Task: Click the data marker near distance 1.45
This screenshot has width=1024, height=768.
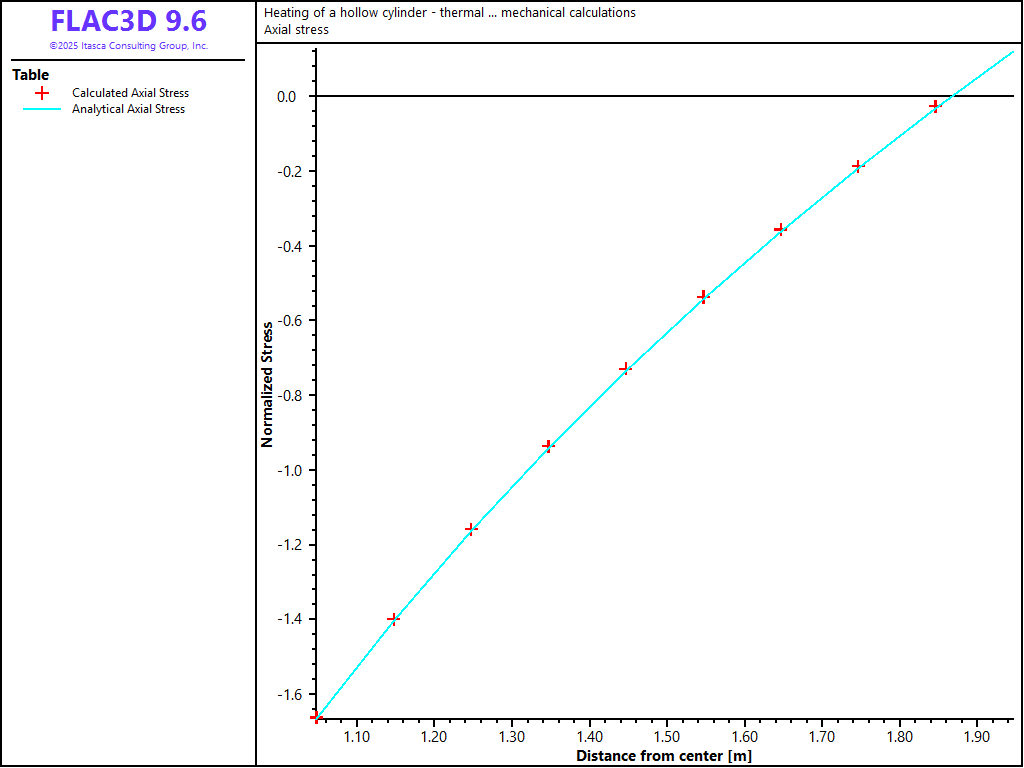Action: point(625,368)
